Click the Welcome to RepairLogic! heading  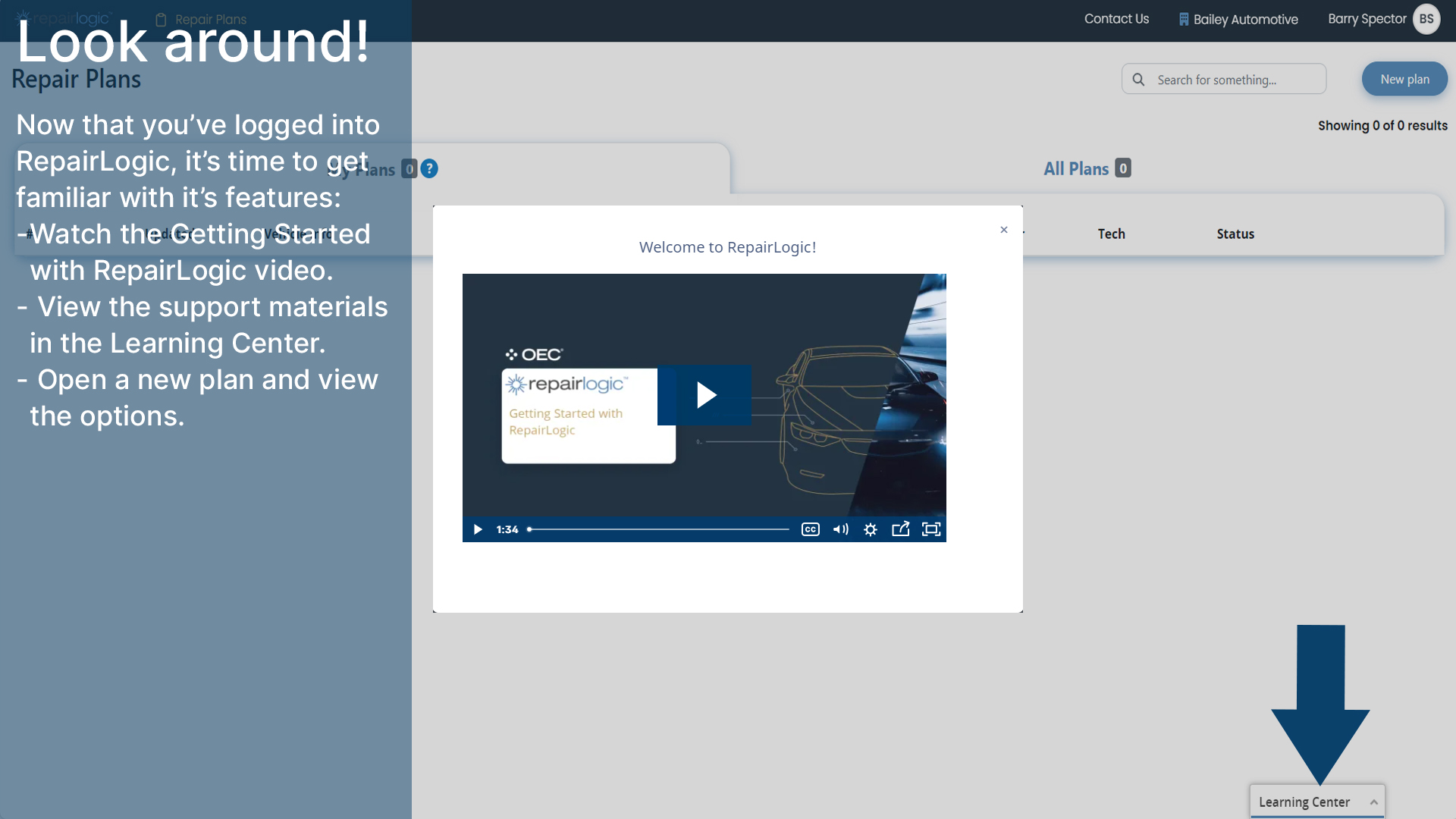[x=727, y=247]
